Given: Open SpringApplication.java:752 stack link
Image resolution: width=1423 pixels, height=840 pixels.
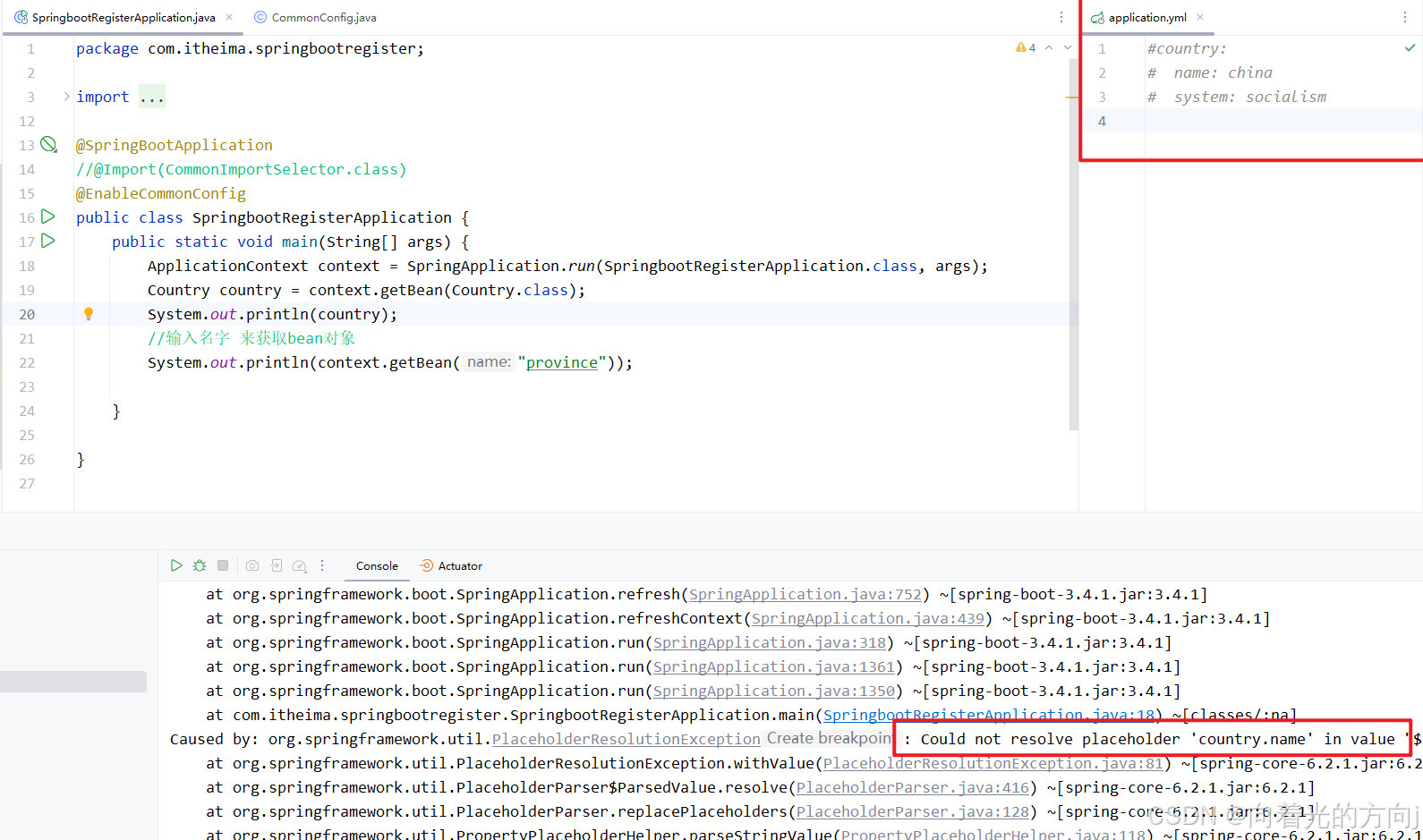Looking at the screenshot, I should coord(805,594).
